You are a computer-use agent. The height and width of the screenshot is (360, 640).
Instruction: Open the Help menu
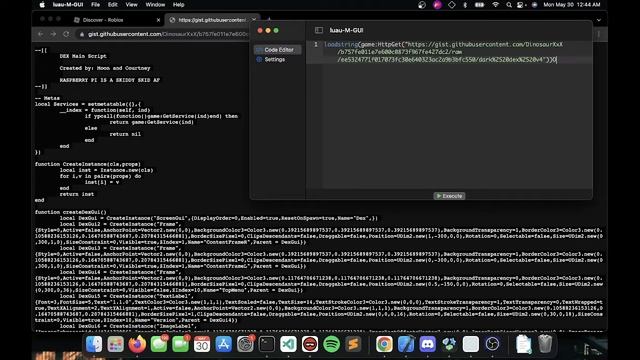coord(178,5)
